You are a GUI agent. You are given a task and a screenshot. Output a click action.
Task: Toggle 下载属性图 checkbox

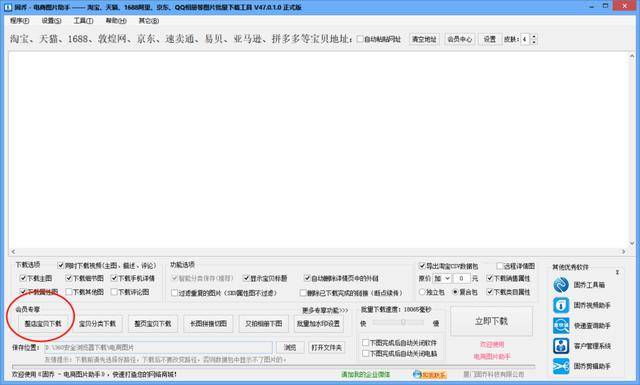[x=23, y=292]
